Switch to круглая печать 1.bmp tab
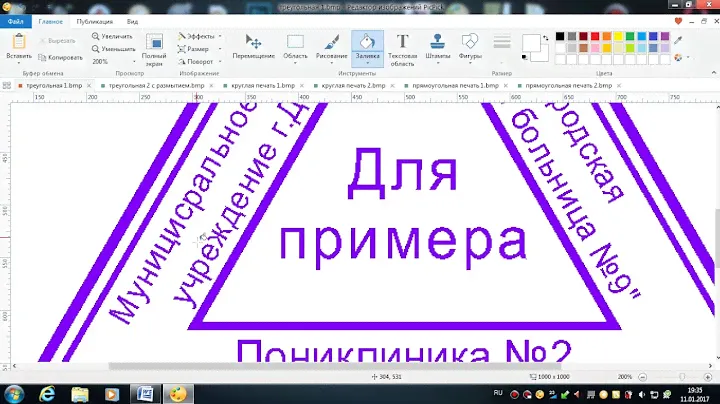Image resolution: width=720 pixels, height=404 pixels. (262, 86)
